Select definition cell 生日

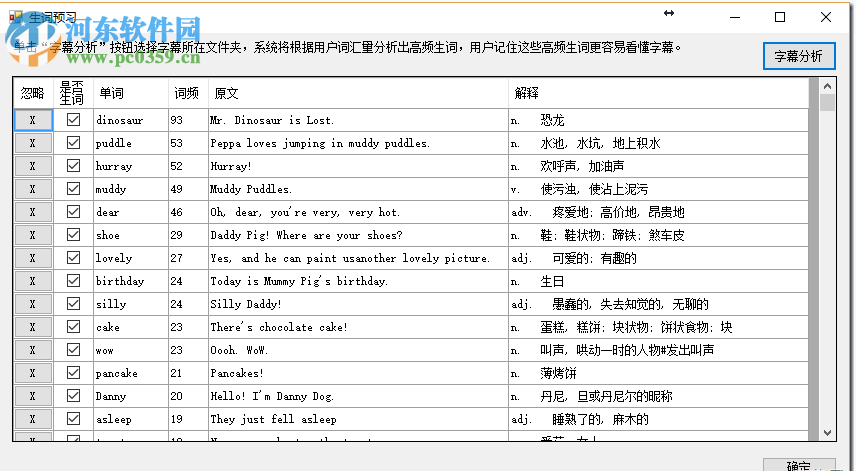(x=658, y=281)
